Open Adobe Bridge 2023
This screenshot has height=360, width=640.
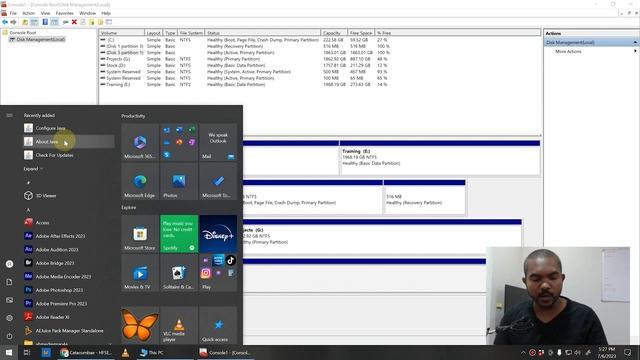pos(69,263)
